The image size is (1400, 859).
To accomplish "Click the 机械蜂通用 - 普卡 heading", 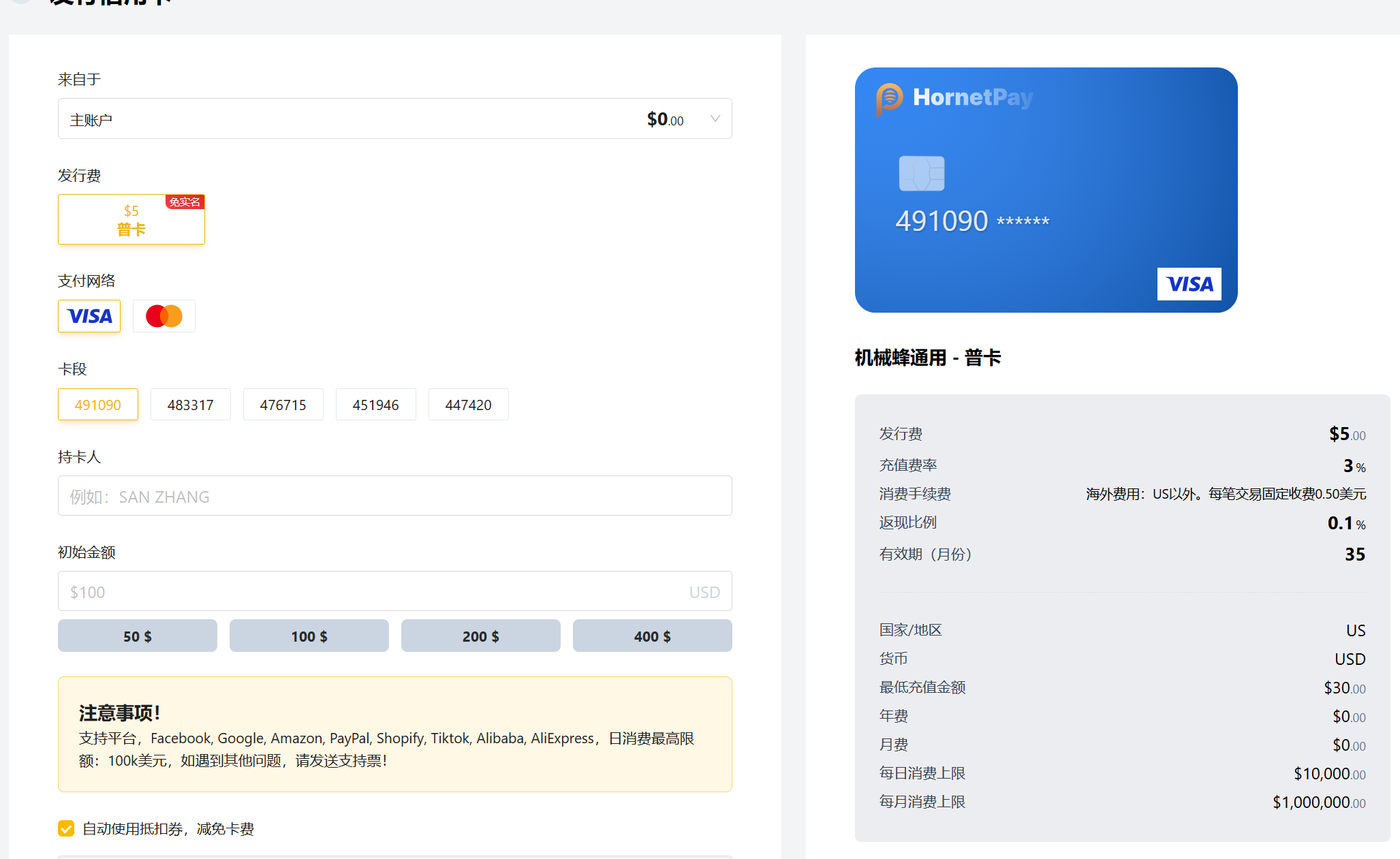I will point(928,358).
